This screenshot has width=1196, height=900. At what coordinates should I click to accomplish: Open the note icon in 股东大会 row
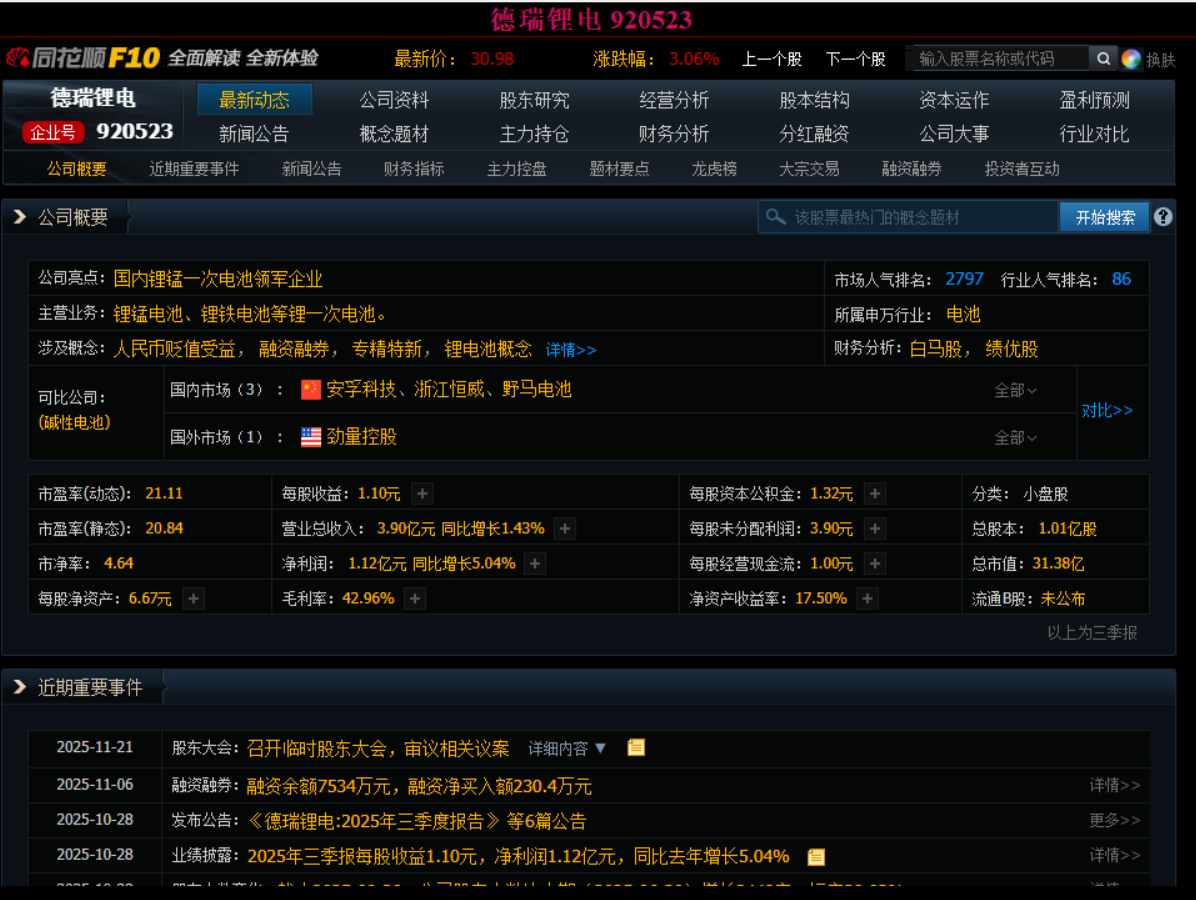click(636, 747)
